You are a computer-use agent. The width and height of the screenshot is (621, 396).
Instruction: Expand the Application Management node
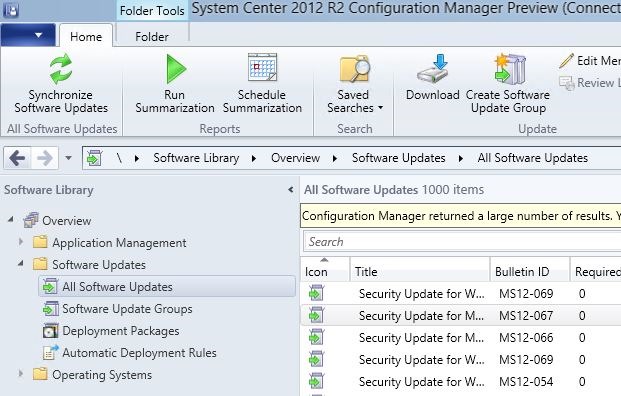tap(21, 241)
